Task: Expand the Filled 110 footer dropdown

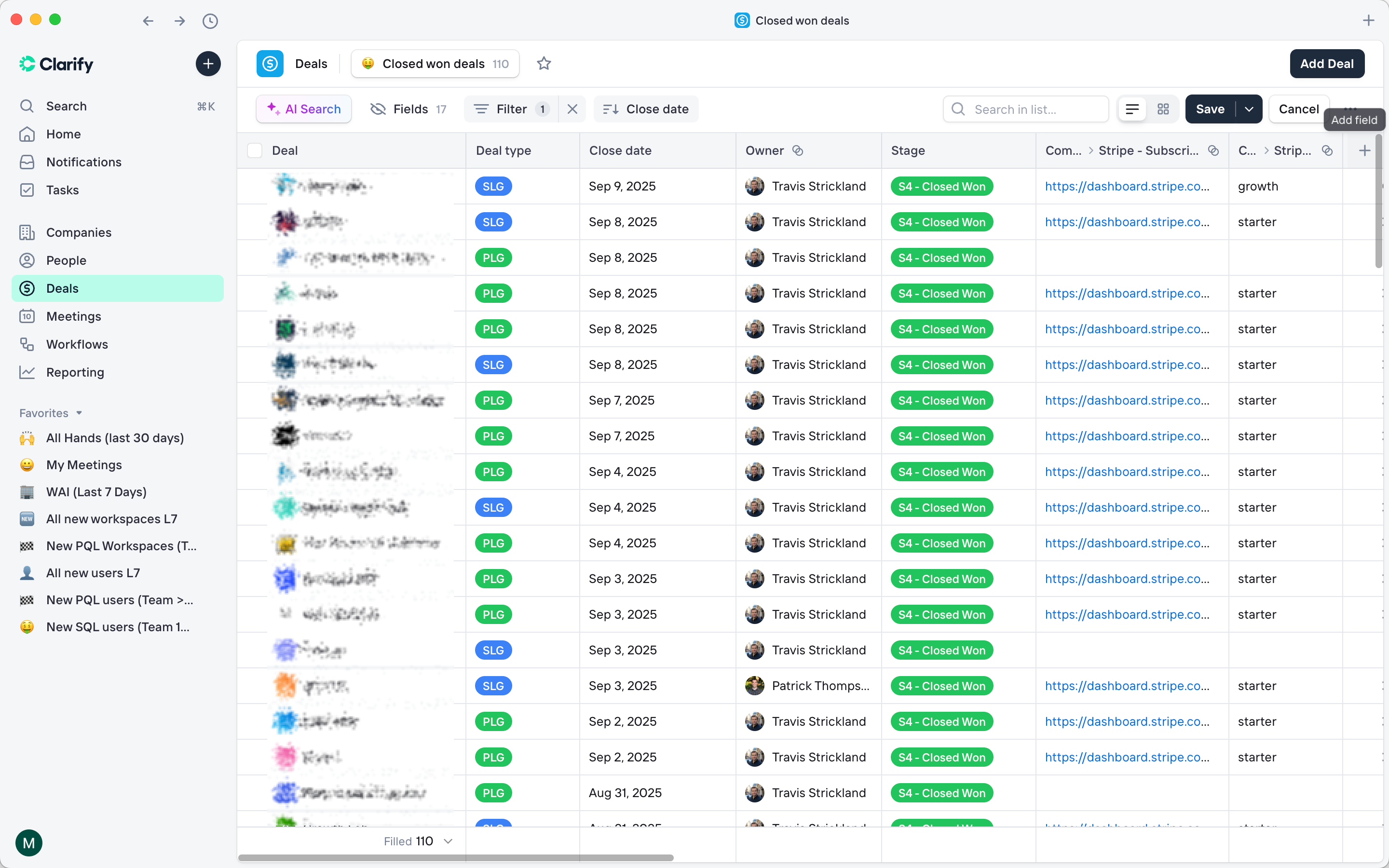Action: click(x=419, y=841)
